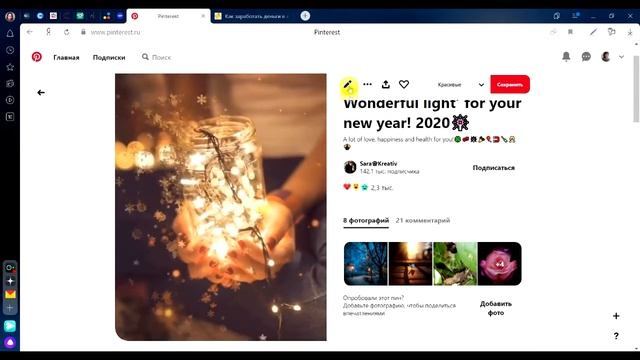
Task: Close the Pinterest browser tab
Action: [x=203, y=16]
